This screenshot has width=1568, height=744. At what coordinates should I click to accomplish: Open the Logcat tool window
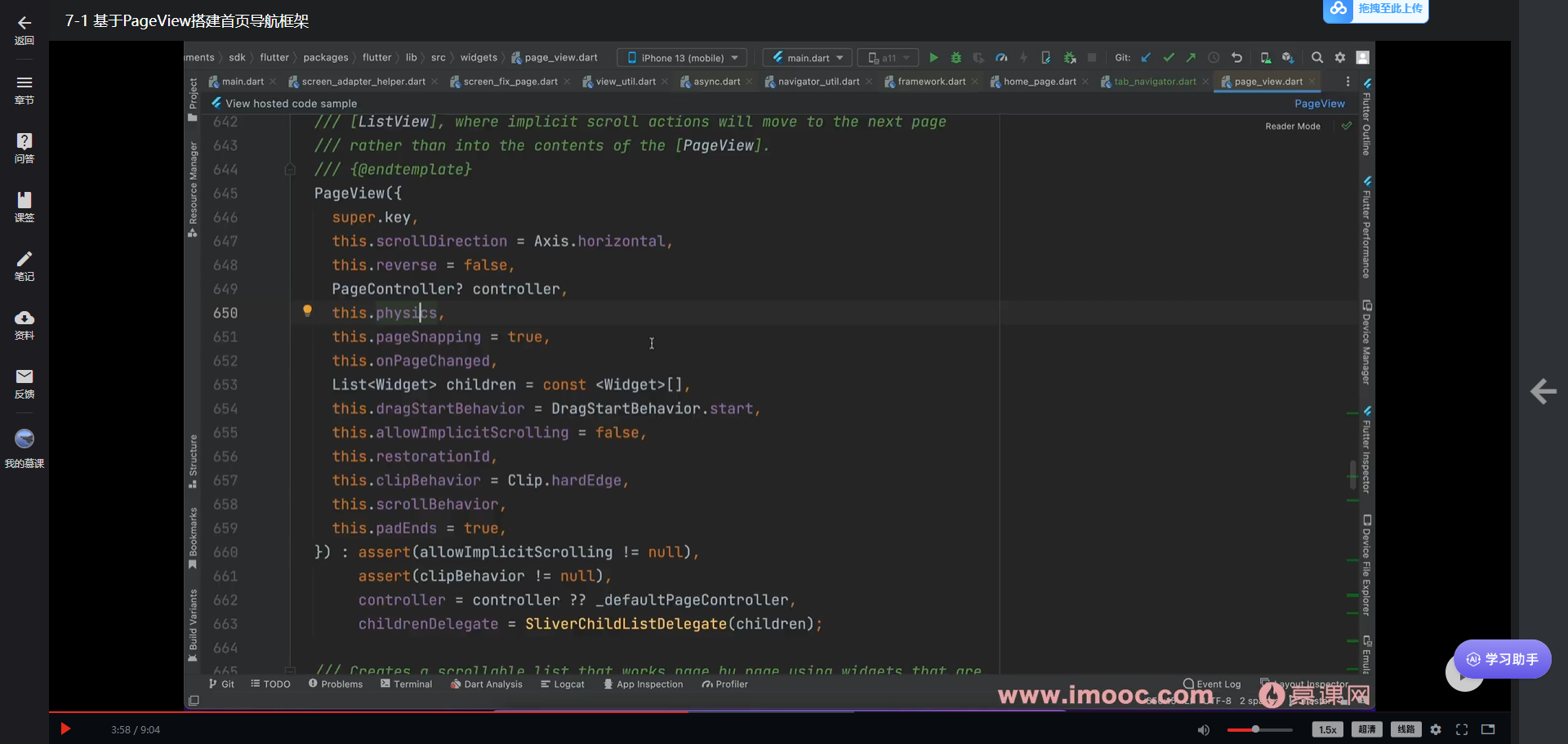563,684
